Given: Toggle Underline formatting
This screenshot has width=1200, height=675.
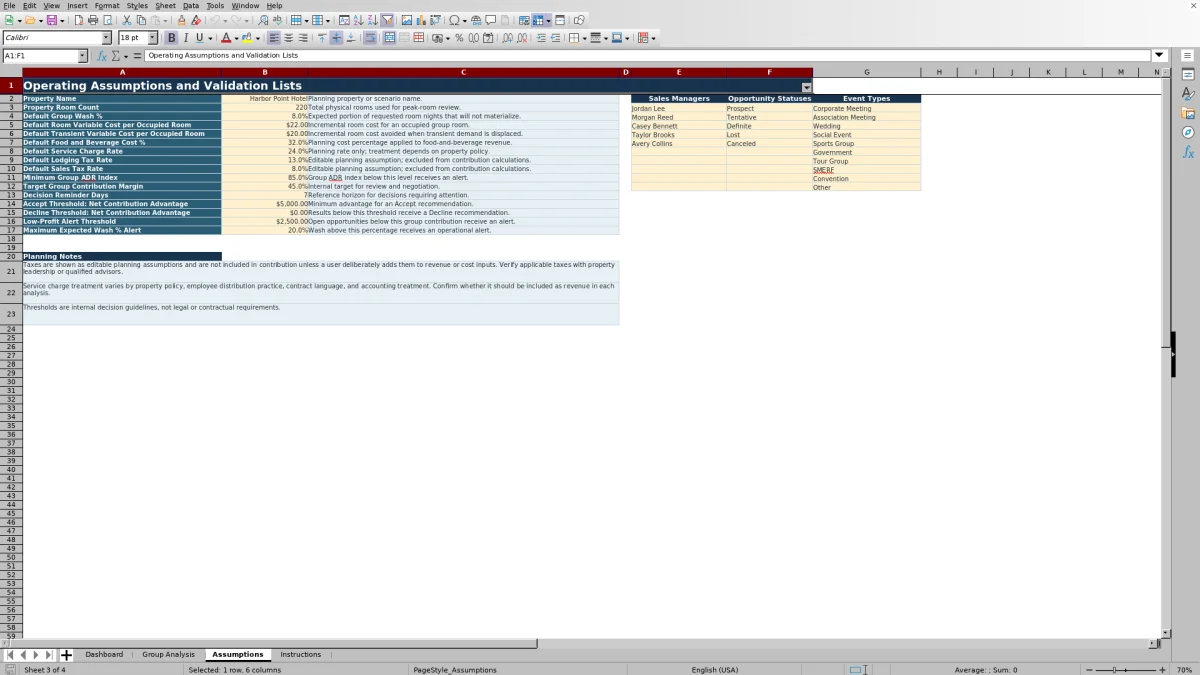Looking at the screenshot, I should point(199,38).
